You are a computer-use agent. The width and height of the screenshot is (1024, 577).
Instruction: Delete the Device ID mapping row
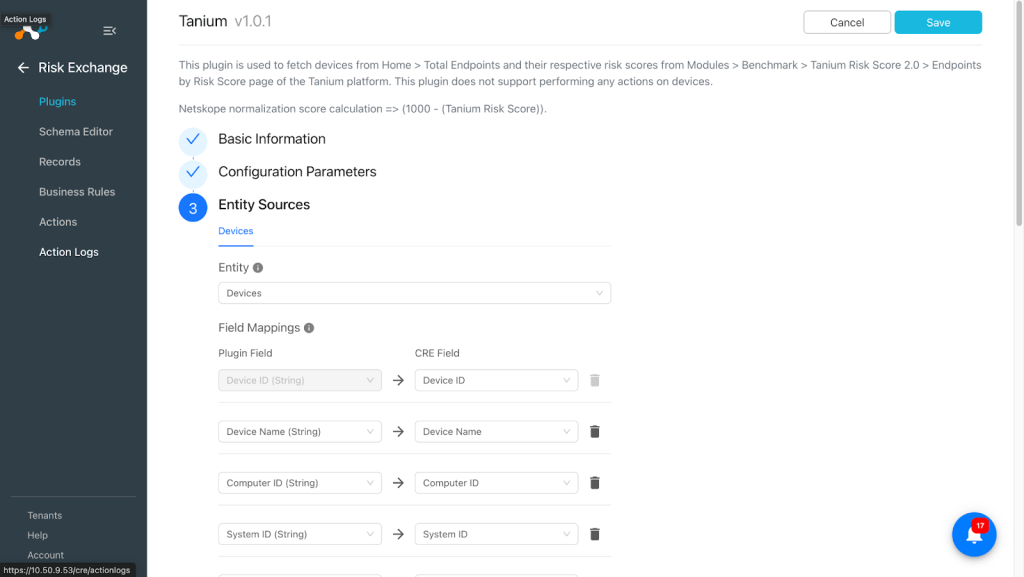tap(594, 381)
